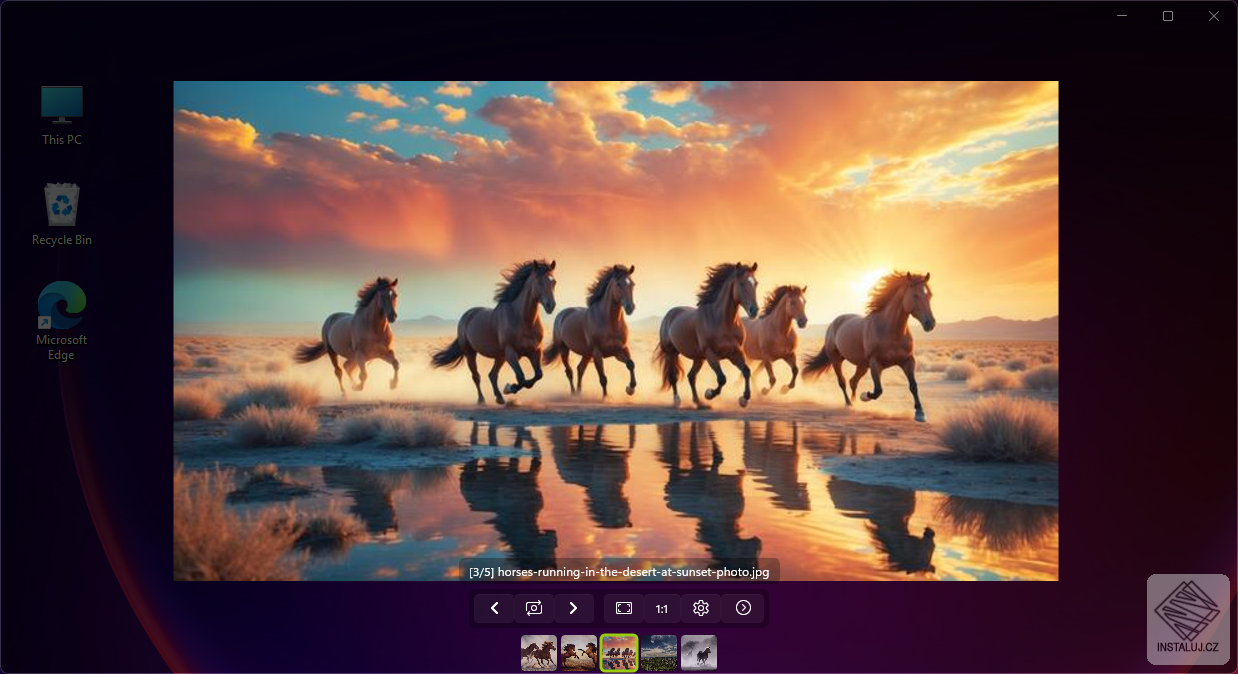Select Recycle Bin desktop icon
1238x674 pixels.
62,214
